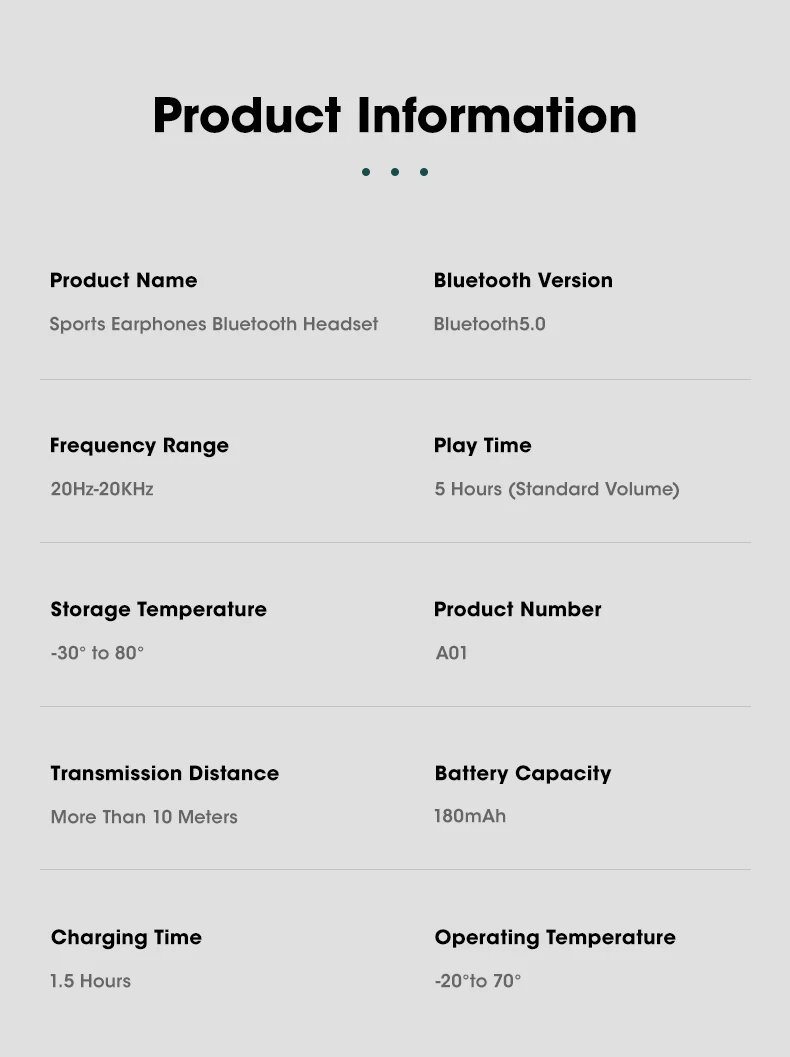Screen dimensions: 790x1057
Task: Click Sports Earphones Bluetooth Headset text
Action: [214, 324]
